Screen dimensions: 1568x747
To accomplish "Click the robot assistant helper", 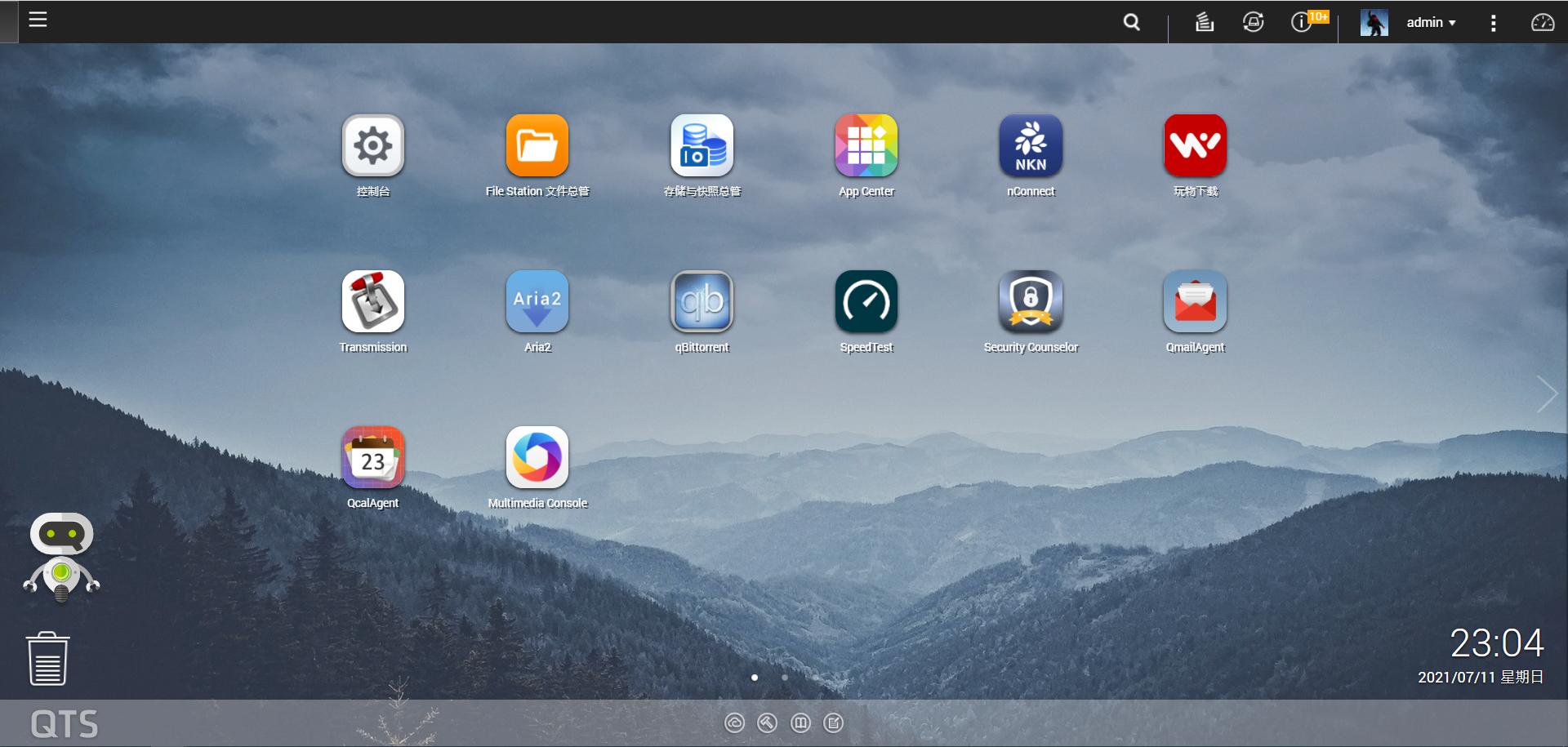I will (61, 558).
